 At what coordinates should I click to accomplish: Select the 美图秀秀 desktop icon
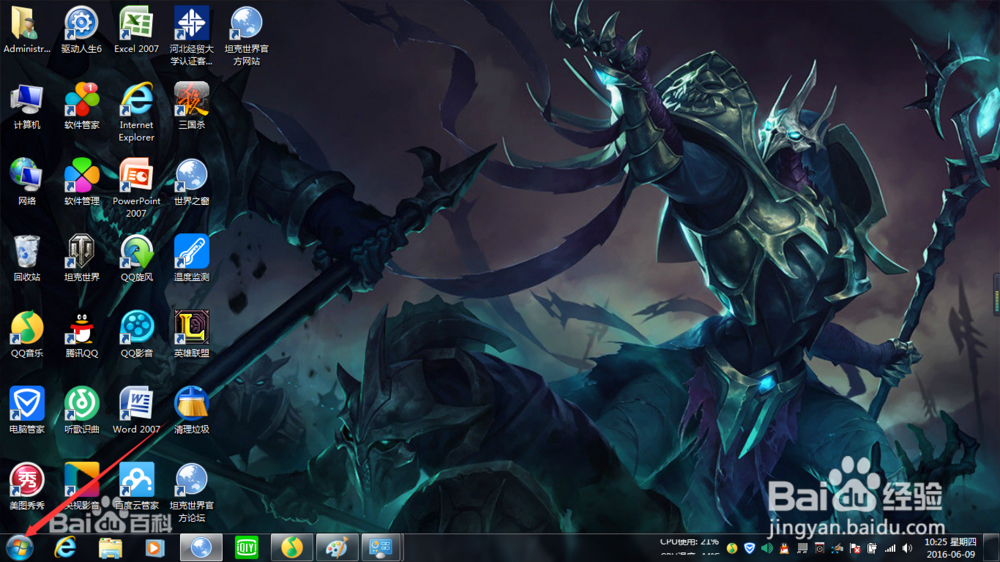[27, 486]
